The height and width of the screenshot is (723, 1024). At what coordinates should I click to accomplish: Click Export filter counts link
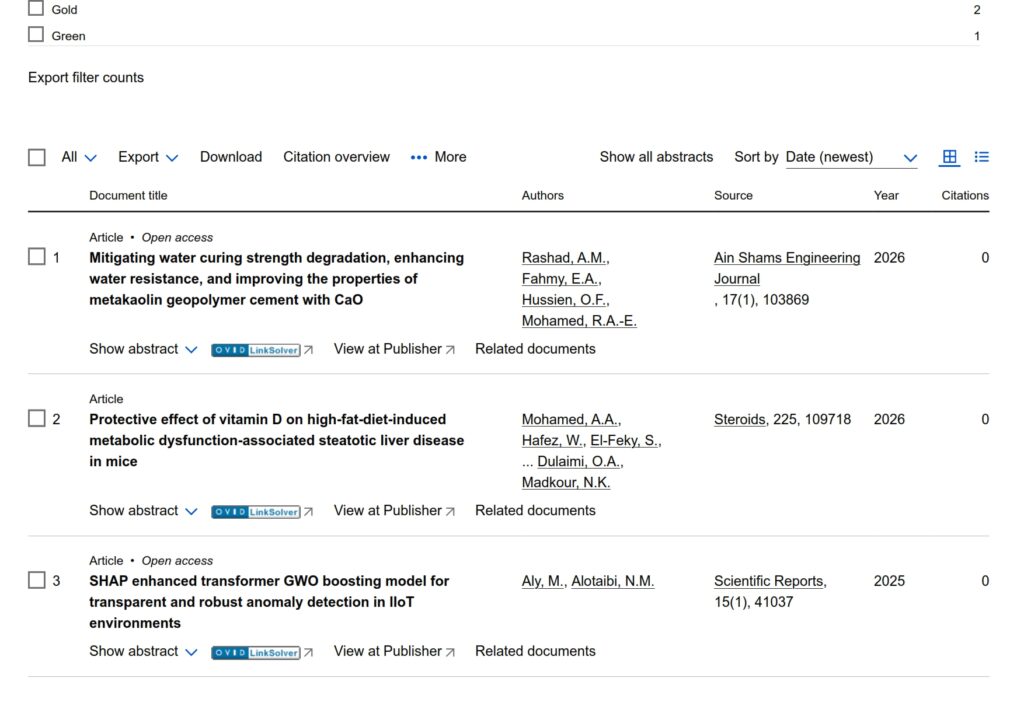[x=86, y=77]
